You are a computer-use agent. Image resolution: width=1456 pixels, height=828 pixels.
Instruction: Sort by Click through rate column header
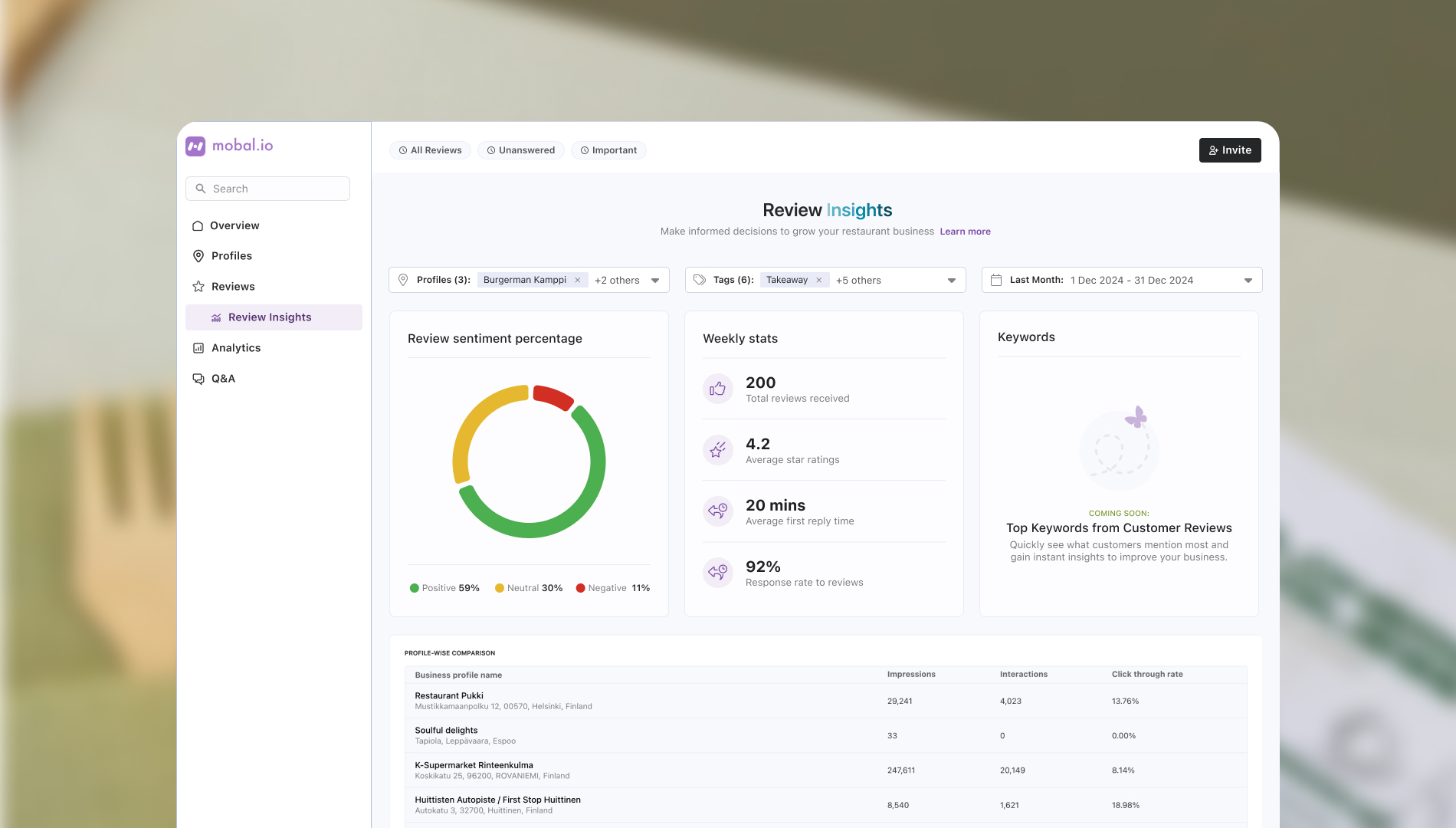[1147, 675]
